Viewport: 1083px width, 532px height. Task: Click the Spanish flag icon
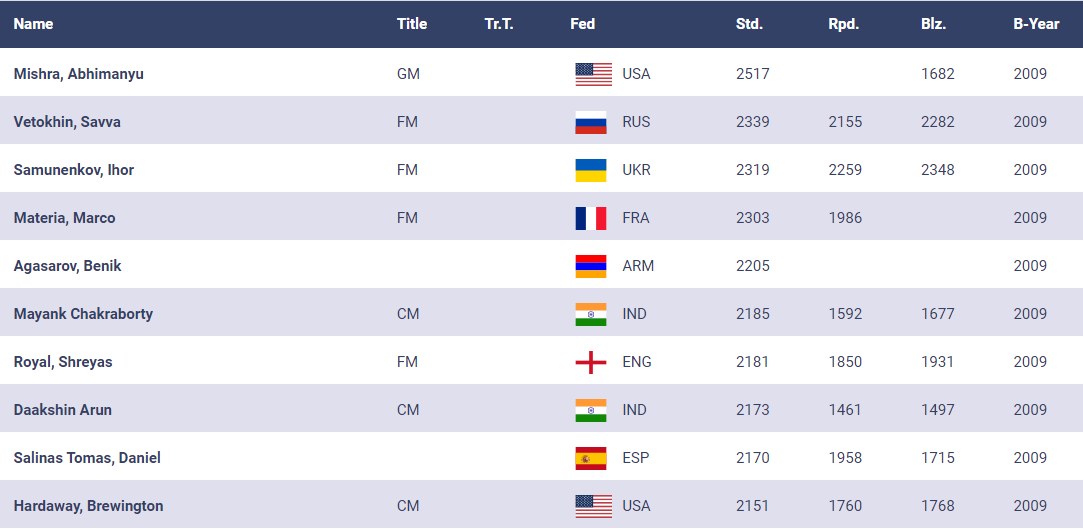591,458
